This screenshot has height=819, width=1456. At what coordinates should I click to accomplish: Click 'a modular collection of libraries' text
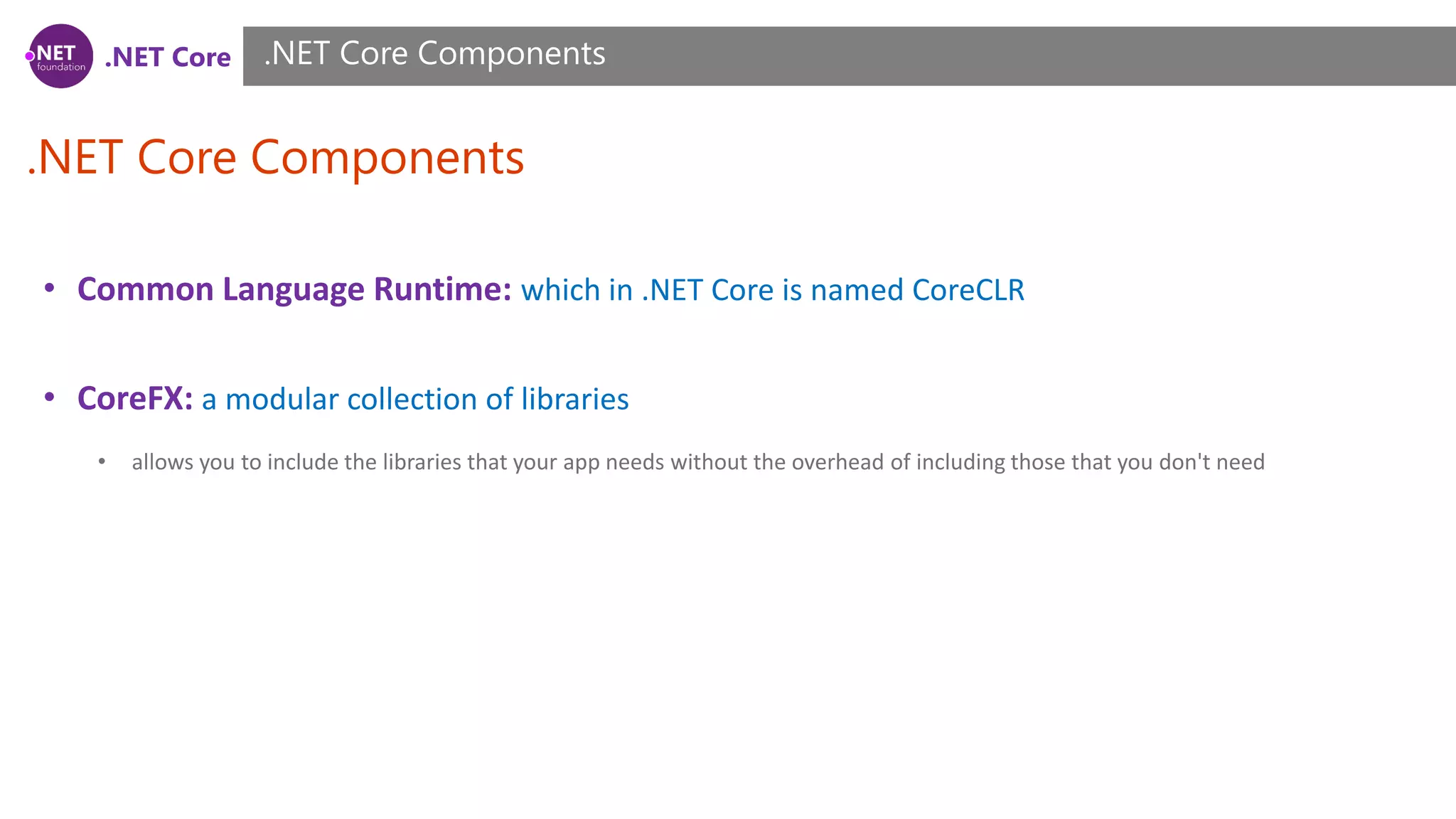[x=415, y=399]
